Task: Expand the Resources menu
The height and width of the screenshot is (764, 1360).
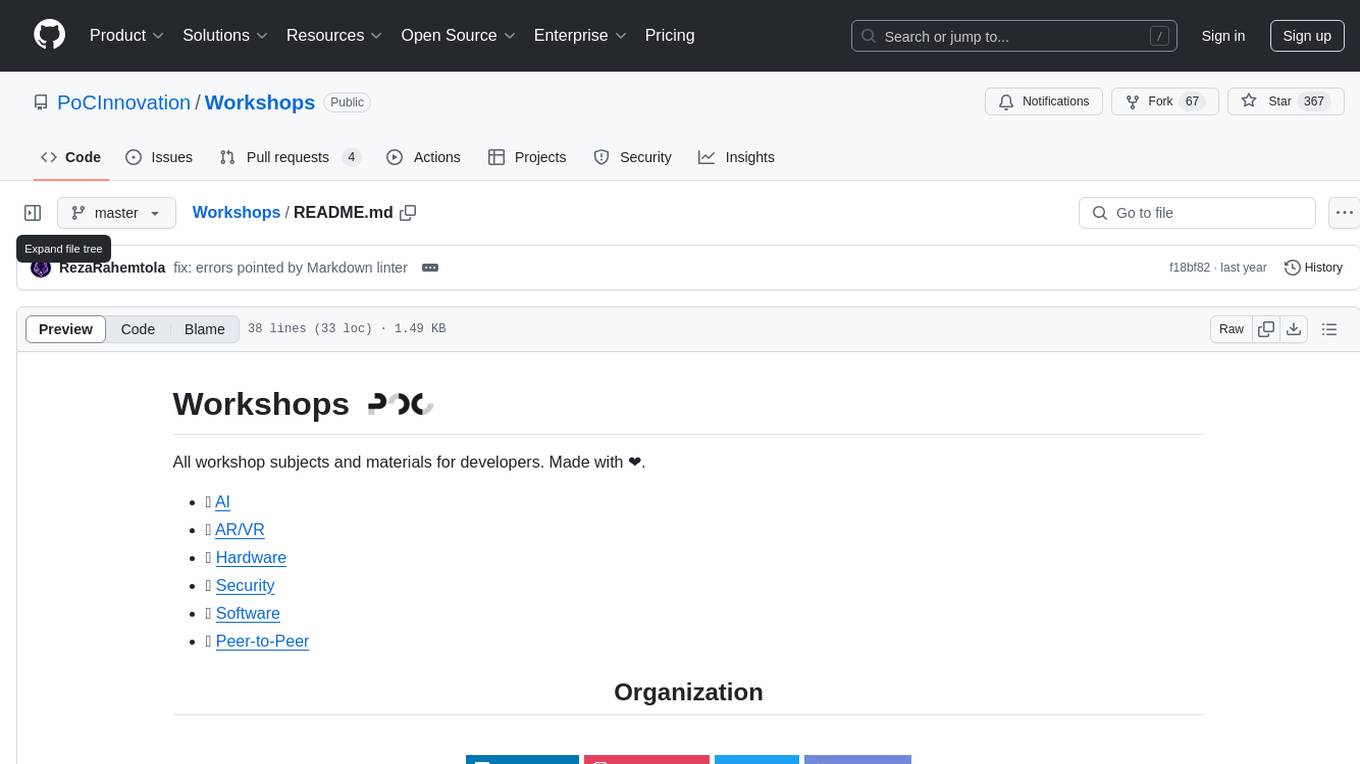Action: [x=335, y=35]
